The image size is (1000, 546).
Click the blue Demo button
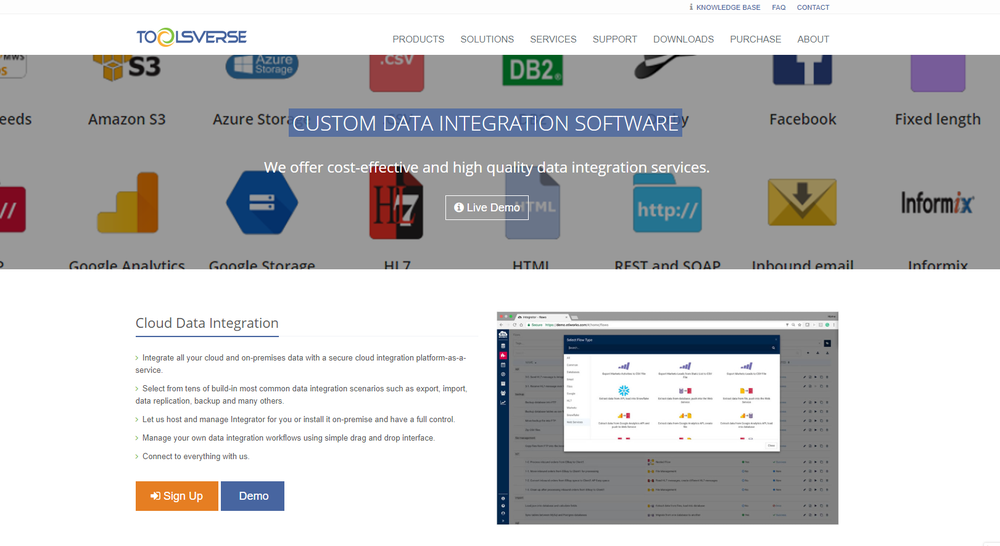point(253,496)
